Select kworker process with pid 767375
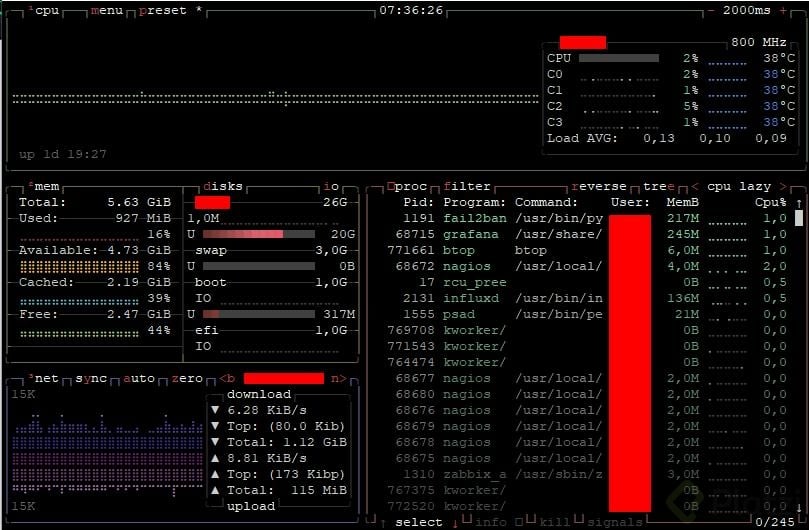The image size is (809, 530). (x=587, y=490)
